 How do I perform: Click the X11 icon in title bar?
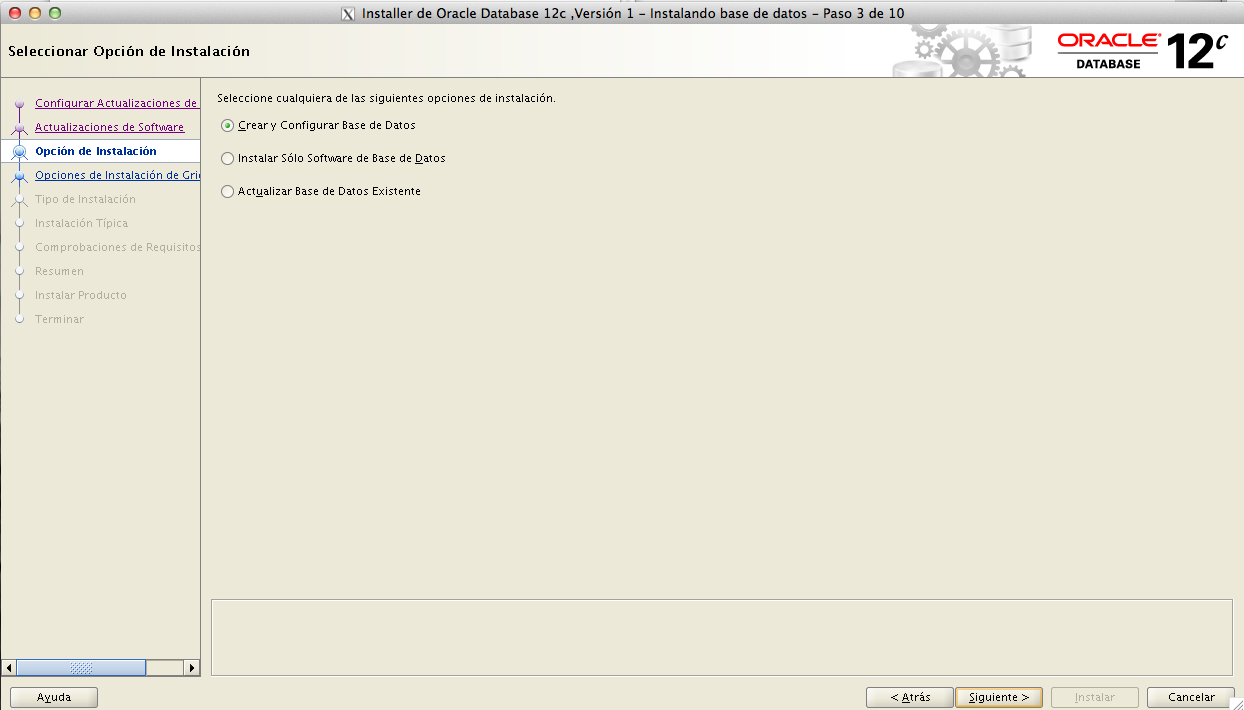click(348, 14)
